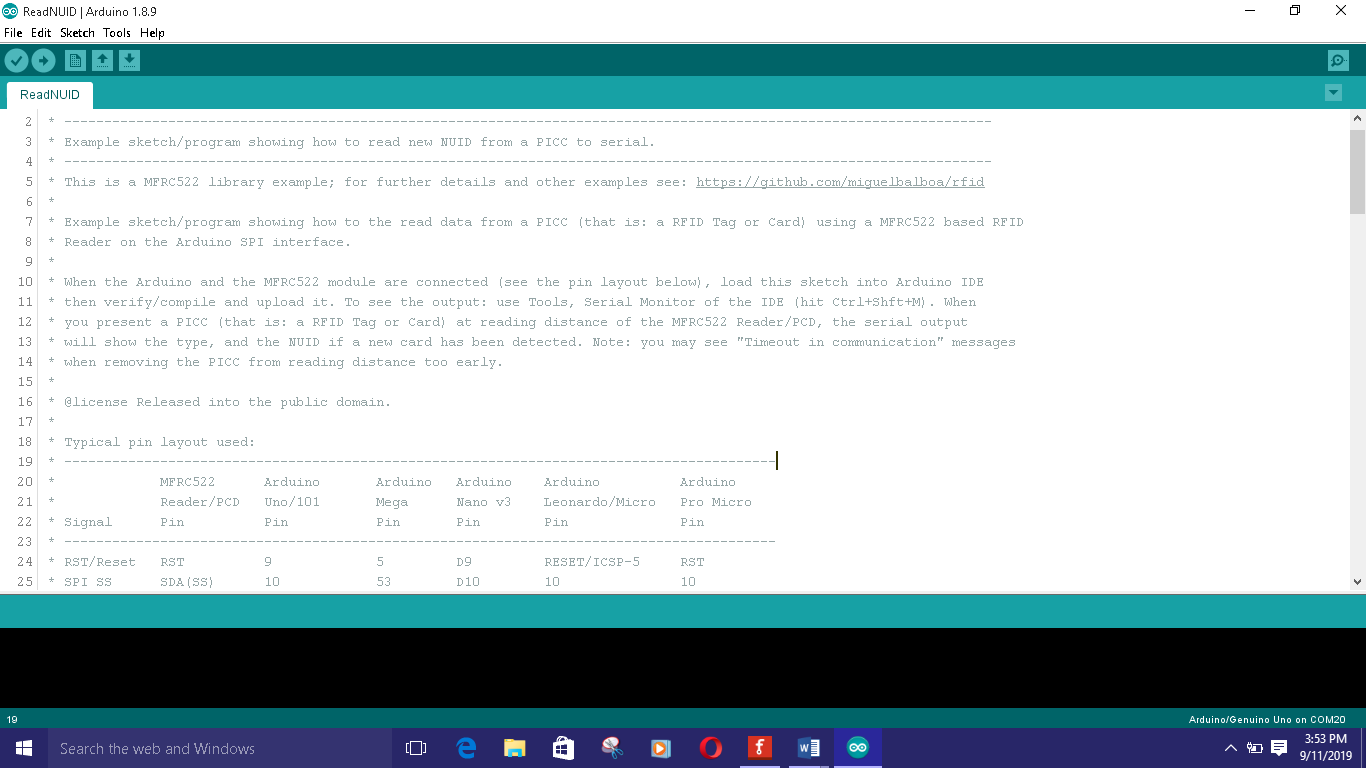This screenshot has height=768, width=1366.
Task: Open the Tools menu
Action: click(x=117, y=33)
